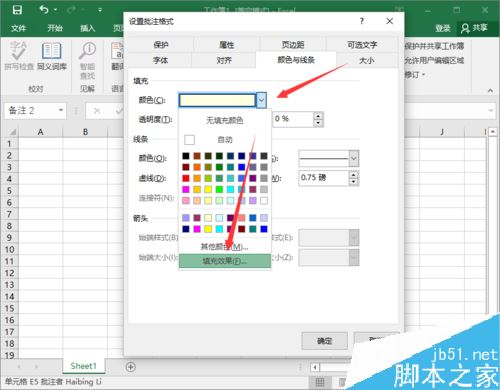Choose 自动 automatic color option
The height and width of the screenshot is (390, 500).
click(x=225, y=140)
